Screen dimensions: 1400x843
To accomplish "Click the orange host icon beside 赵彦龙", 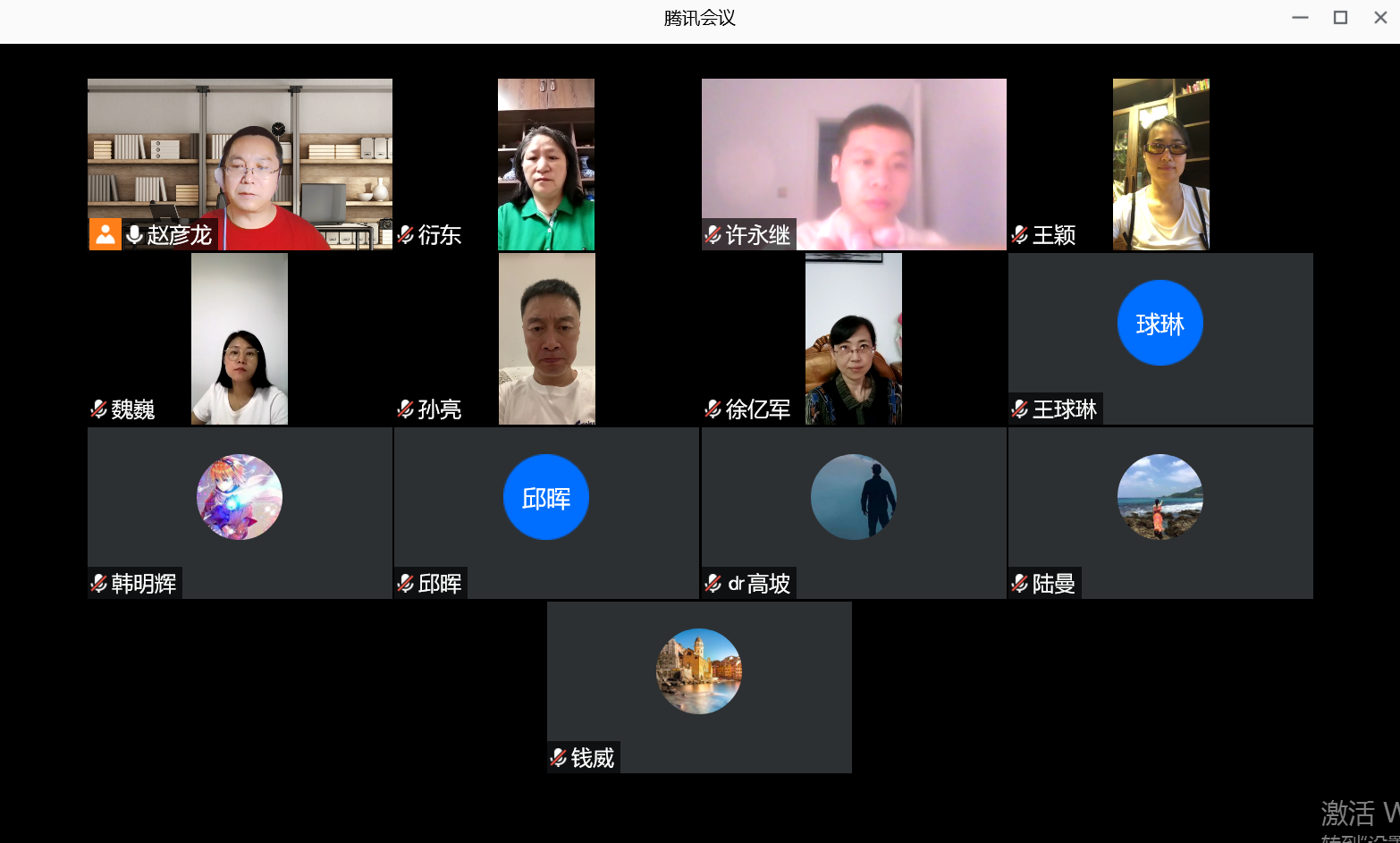I will coord(105,234).
